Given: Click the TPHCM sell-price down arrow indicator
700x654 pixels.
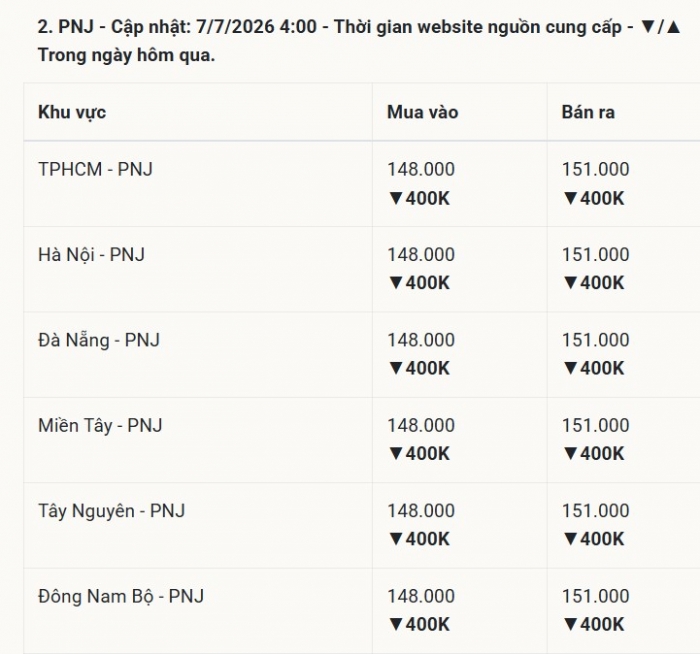Looking at the screenshot, I should pyautogui.click(x=571, y=198).
